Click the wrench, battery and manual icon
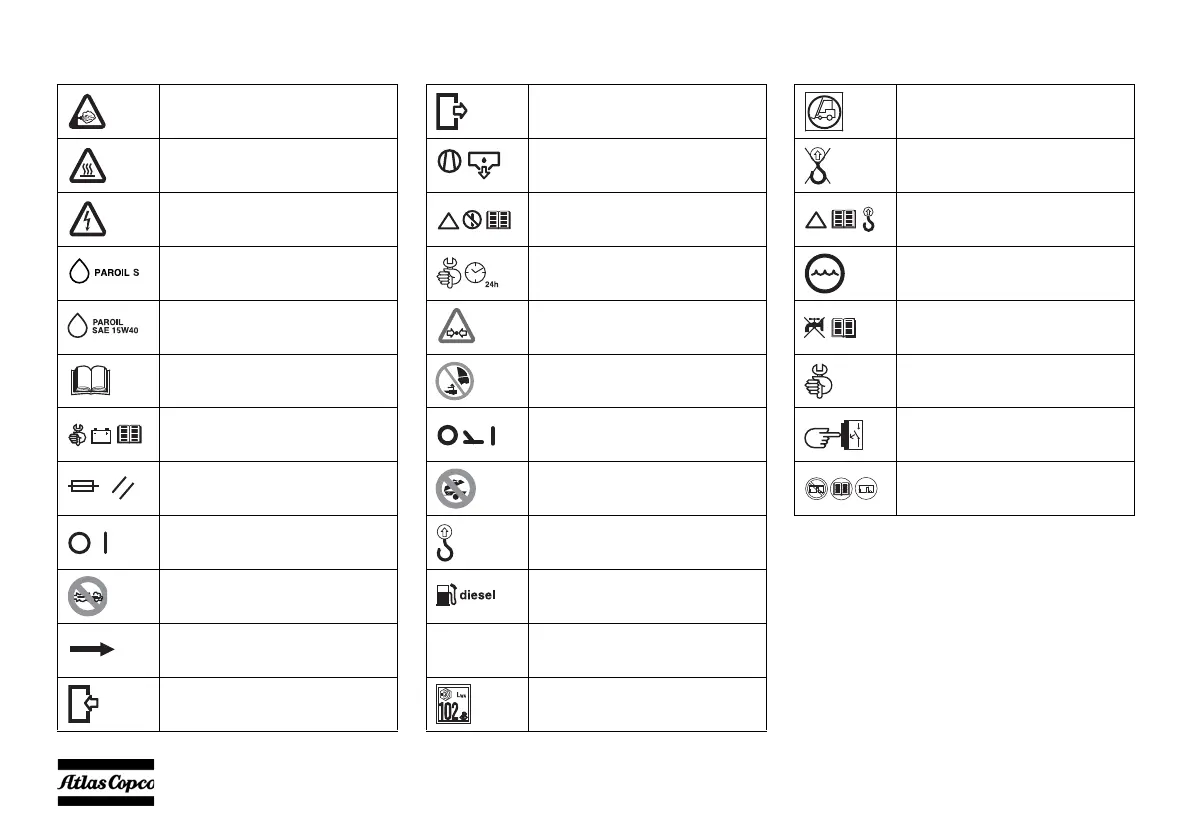This screenshot has width=1192, height=838. [105, 434]
